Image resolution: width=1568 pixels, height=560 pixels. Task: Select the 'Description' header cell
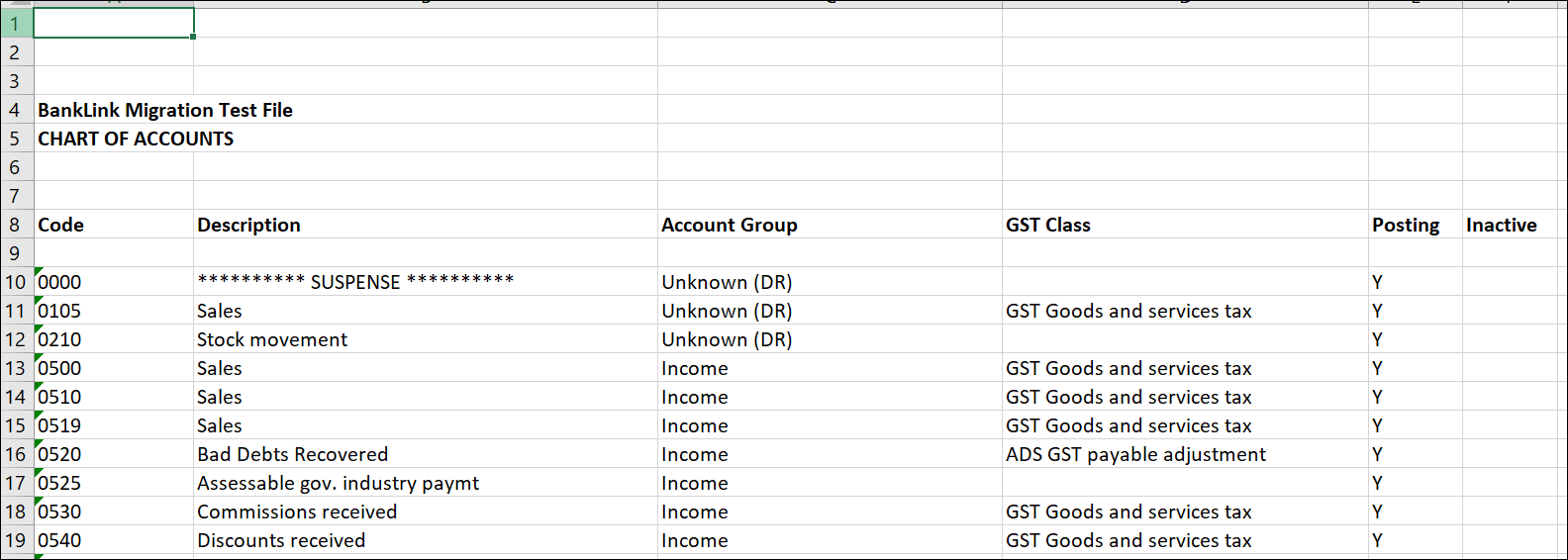[248, 225]
